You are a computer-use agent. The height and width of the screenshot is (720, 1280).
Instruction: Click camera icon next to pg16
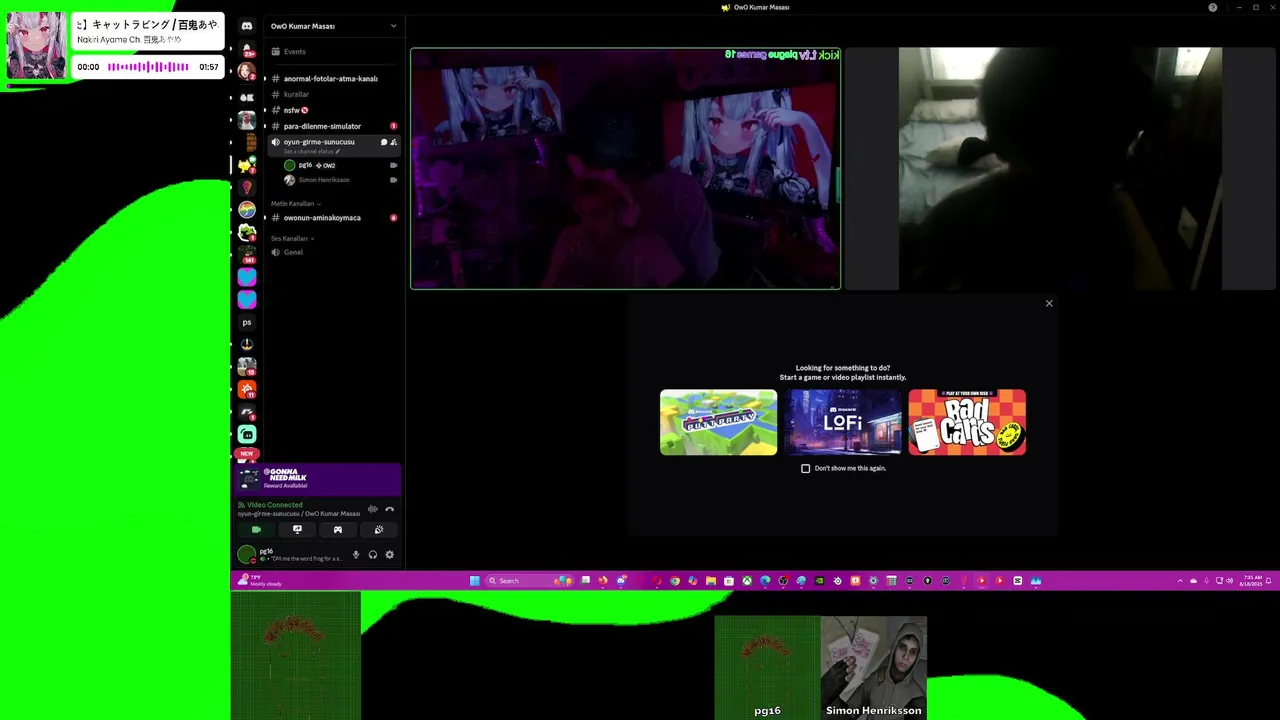point(393,165)
